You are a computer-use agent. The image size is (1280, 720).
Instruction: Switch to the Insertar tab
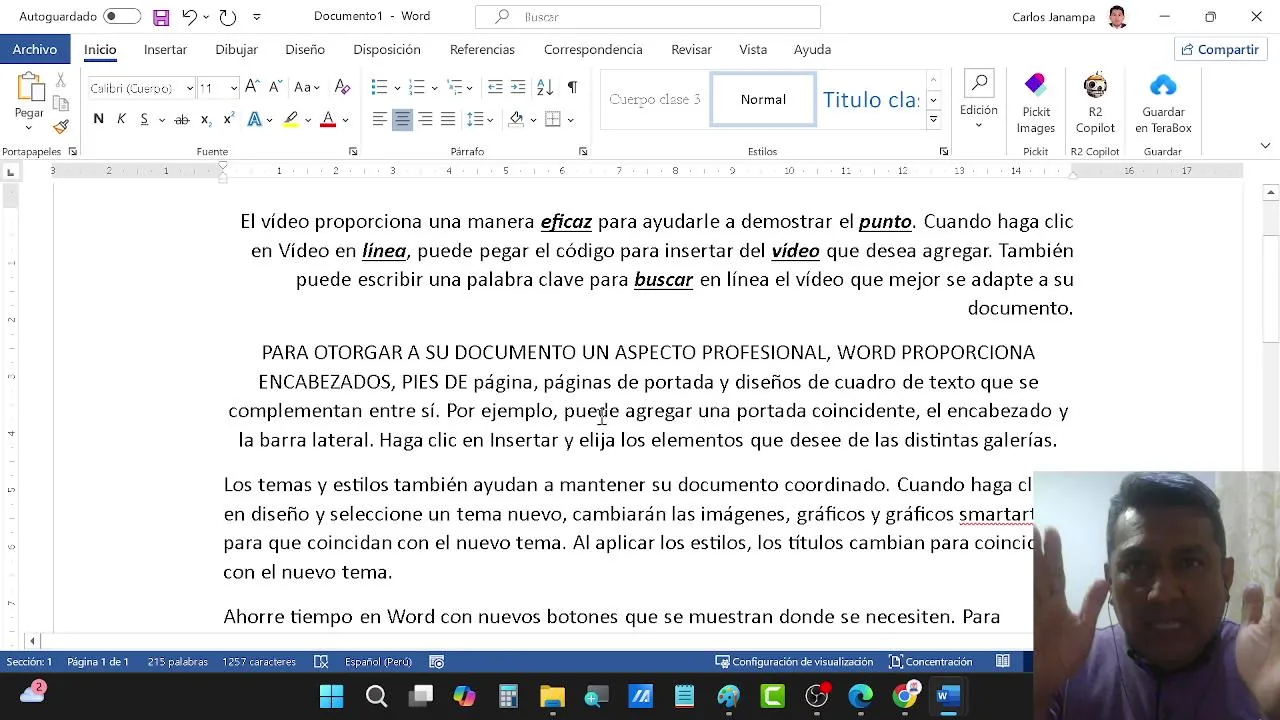click(x=165, y=49)
